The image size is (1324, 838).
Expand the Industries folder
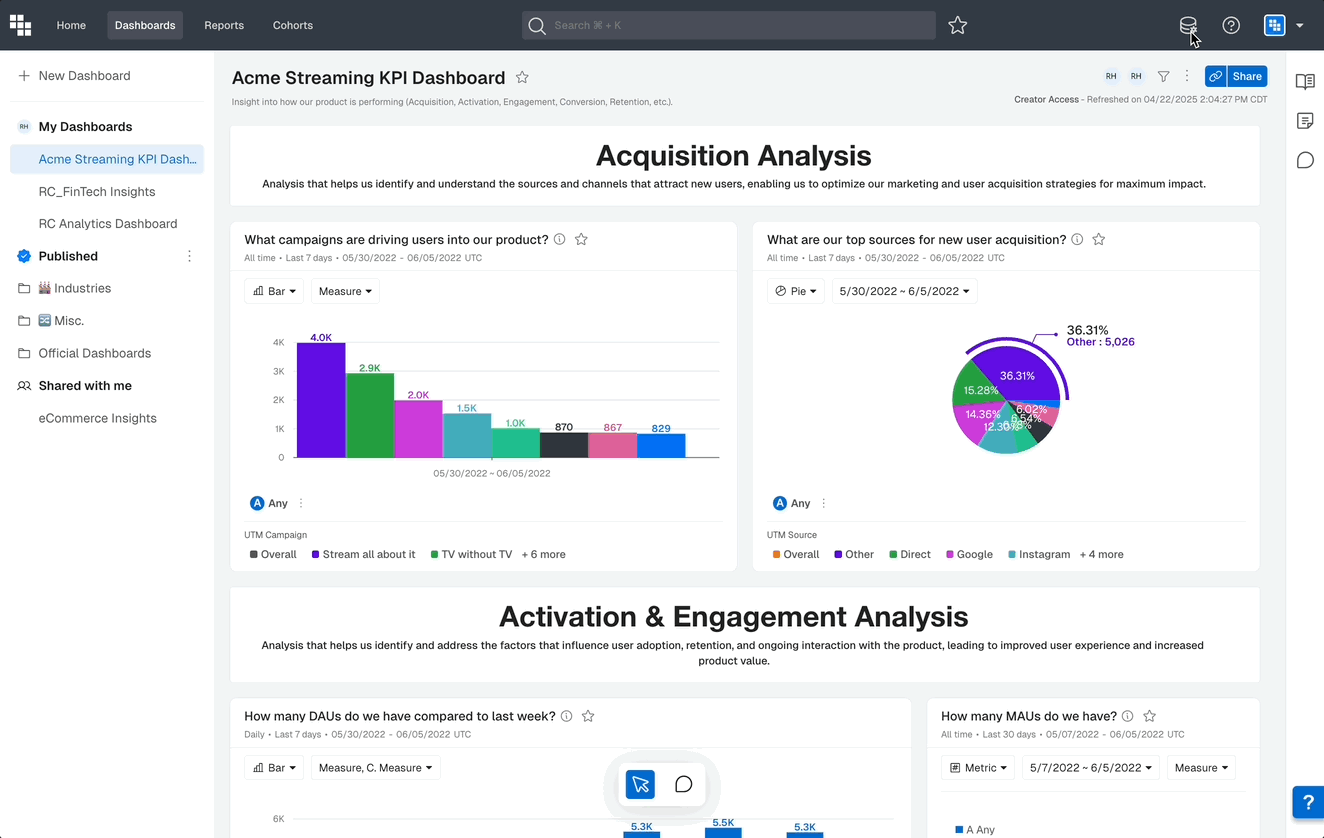click(74, 288)
